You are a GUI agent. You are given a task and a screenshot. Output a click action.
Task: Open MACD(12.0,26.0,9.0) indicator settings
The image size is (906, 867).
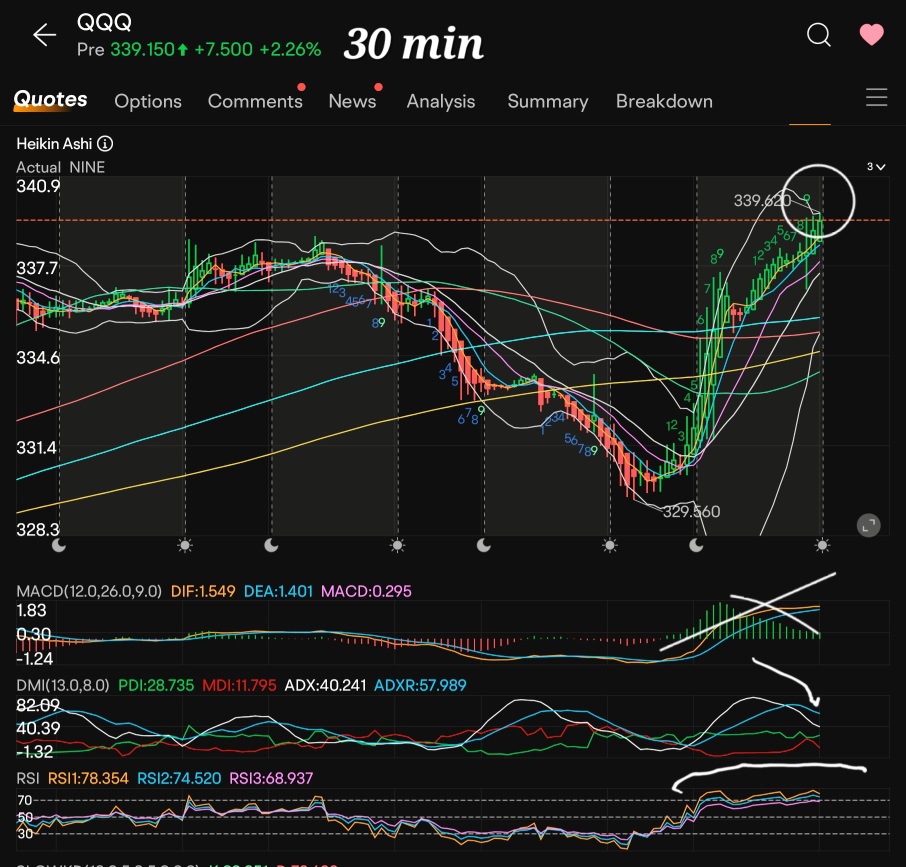(89, 591)
